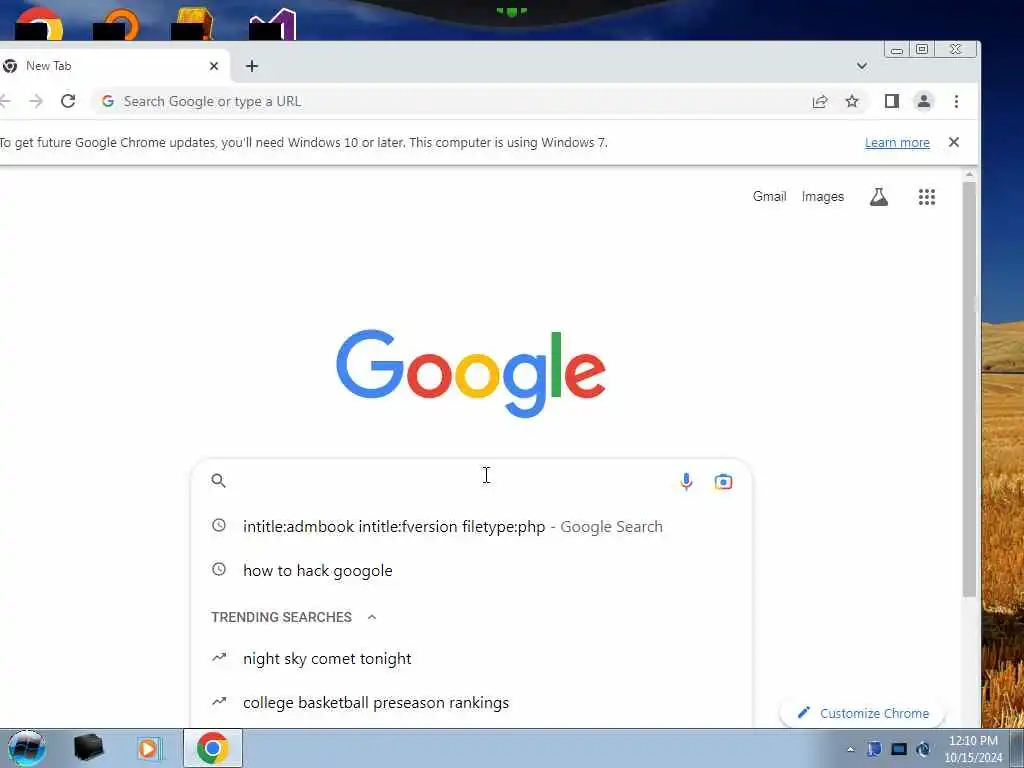Click the Google logo
1024x768 pixels.
471,374
